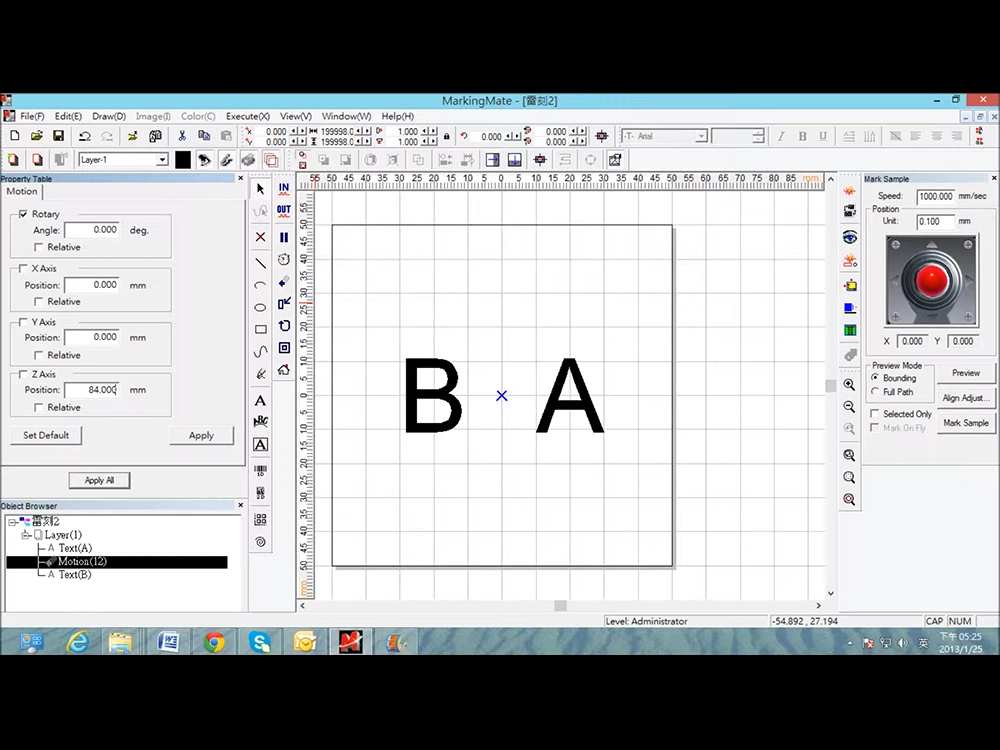Enable the Selected Only checkbox
The width and height of the screenshot is (1000, 750).
[x=875, y=414]
